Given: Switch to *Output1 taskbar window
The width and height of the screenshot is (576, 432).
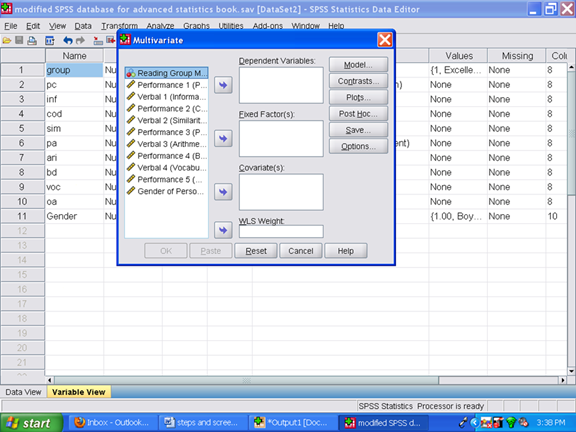Looking at the screenshot, I should [x=293, y=423].
